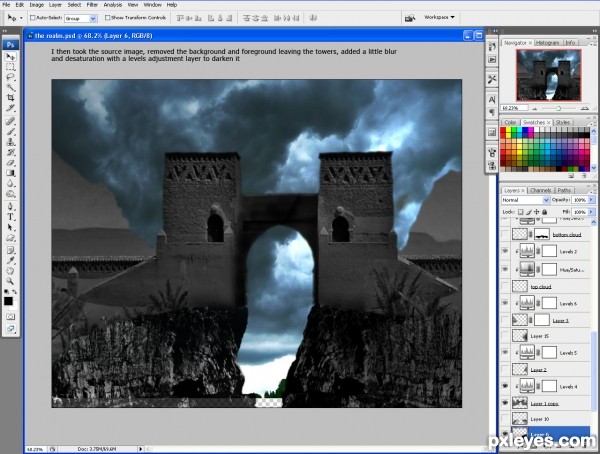Hide the Hue/Saturation adjustment layer
This screenshot has height=454, width=600.
(x=505, y=269)
